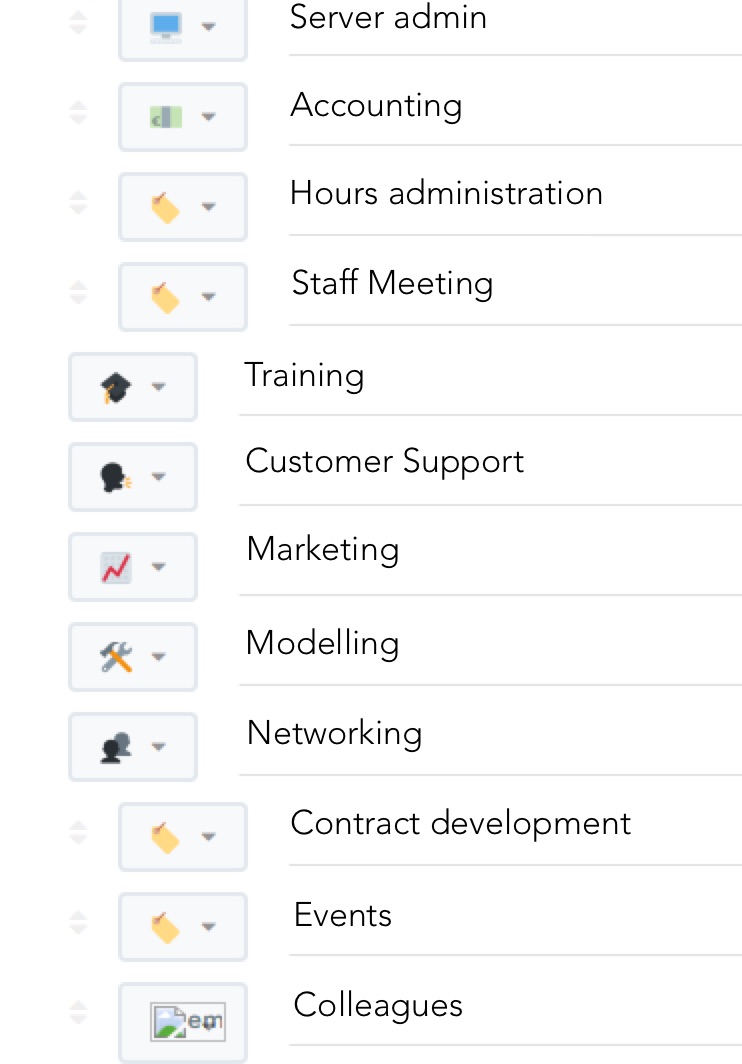
Task: Click the chart icon beside Marketing
Action: point(116,567)
